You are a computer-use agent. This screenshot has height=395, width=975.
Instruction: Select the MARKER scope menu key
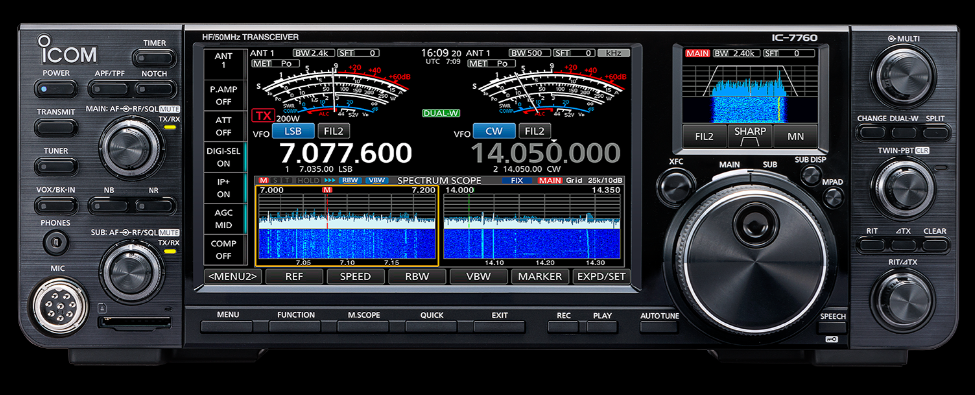(540, 277)
